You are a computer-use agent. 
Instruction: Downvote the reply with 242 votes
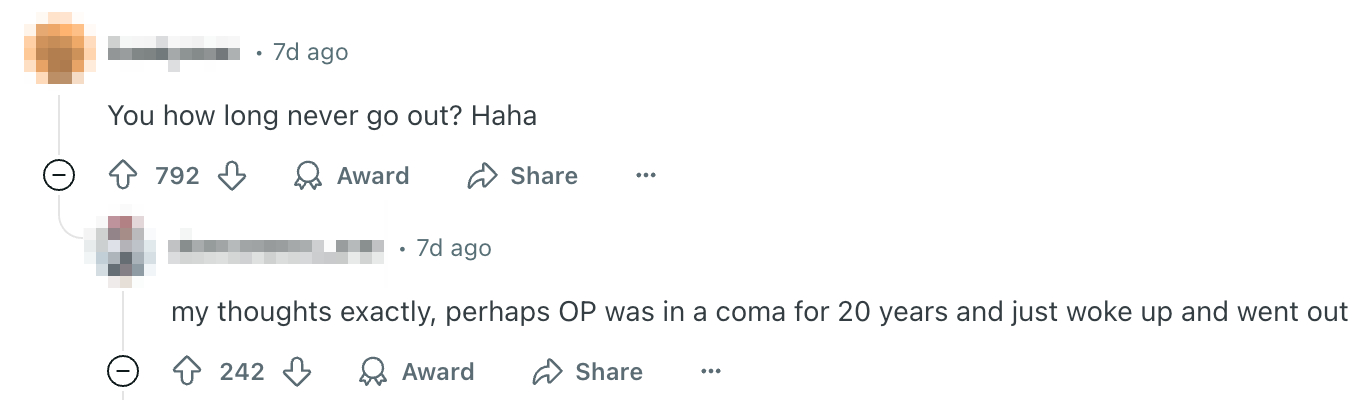(x=297, y=372)
